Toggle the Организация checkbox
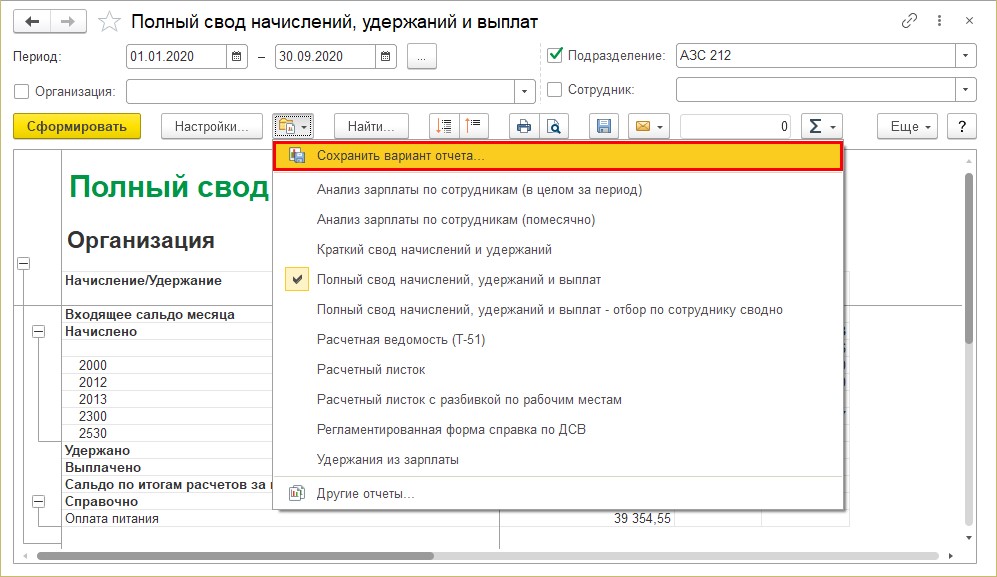Image resolution: width=997 pixels, height=577 pixels. [22, 91]
